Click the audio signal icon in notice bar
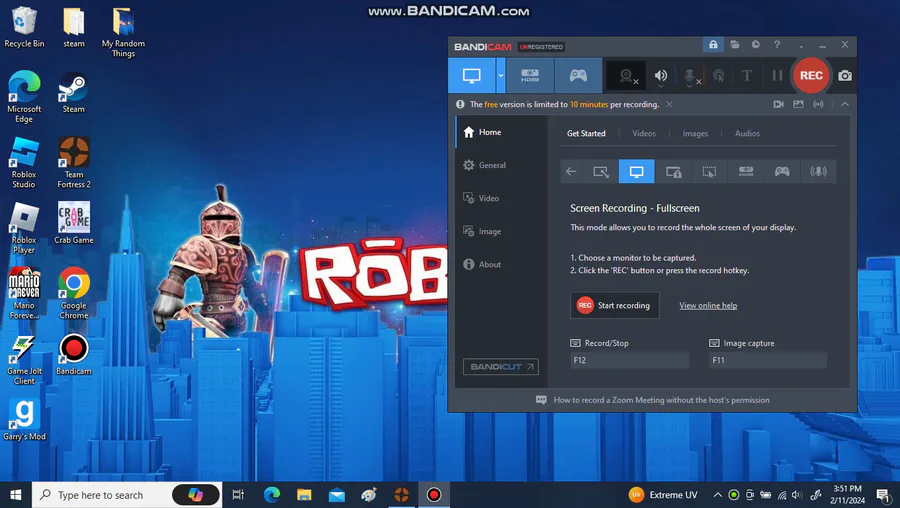 [818, 104]
